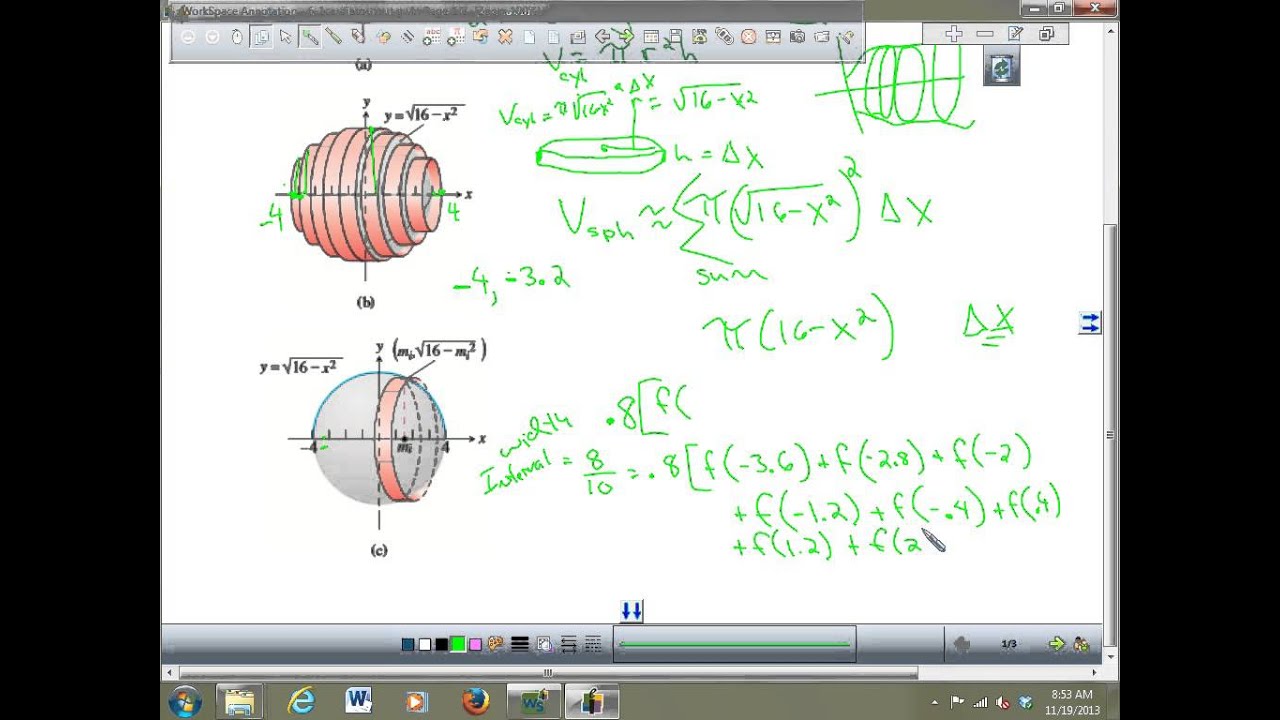
Task: Click the vertical scrollbar down arrow
Action: pyautogui.click(x=1111, y=655)
